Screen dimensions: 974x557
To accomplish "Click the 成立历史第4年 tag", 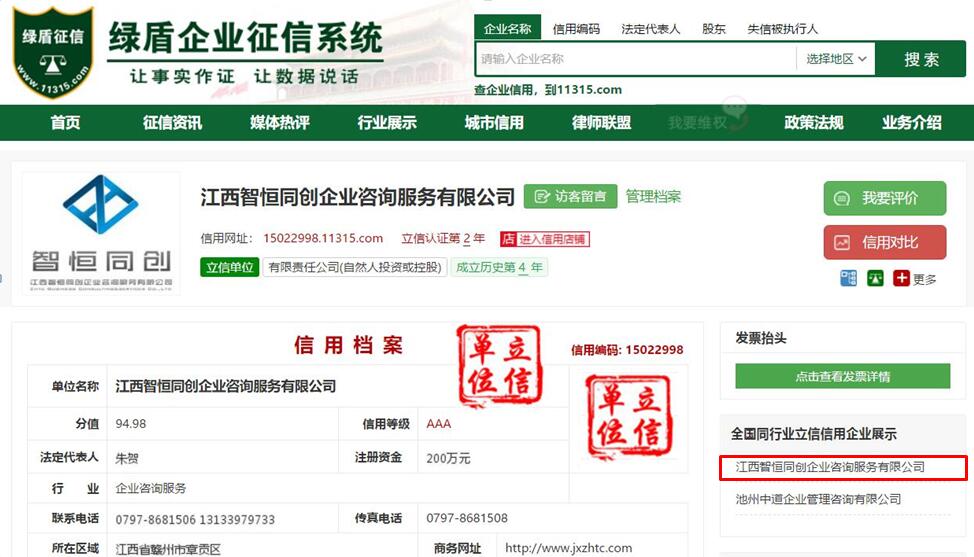I will 499,267.
